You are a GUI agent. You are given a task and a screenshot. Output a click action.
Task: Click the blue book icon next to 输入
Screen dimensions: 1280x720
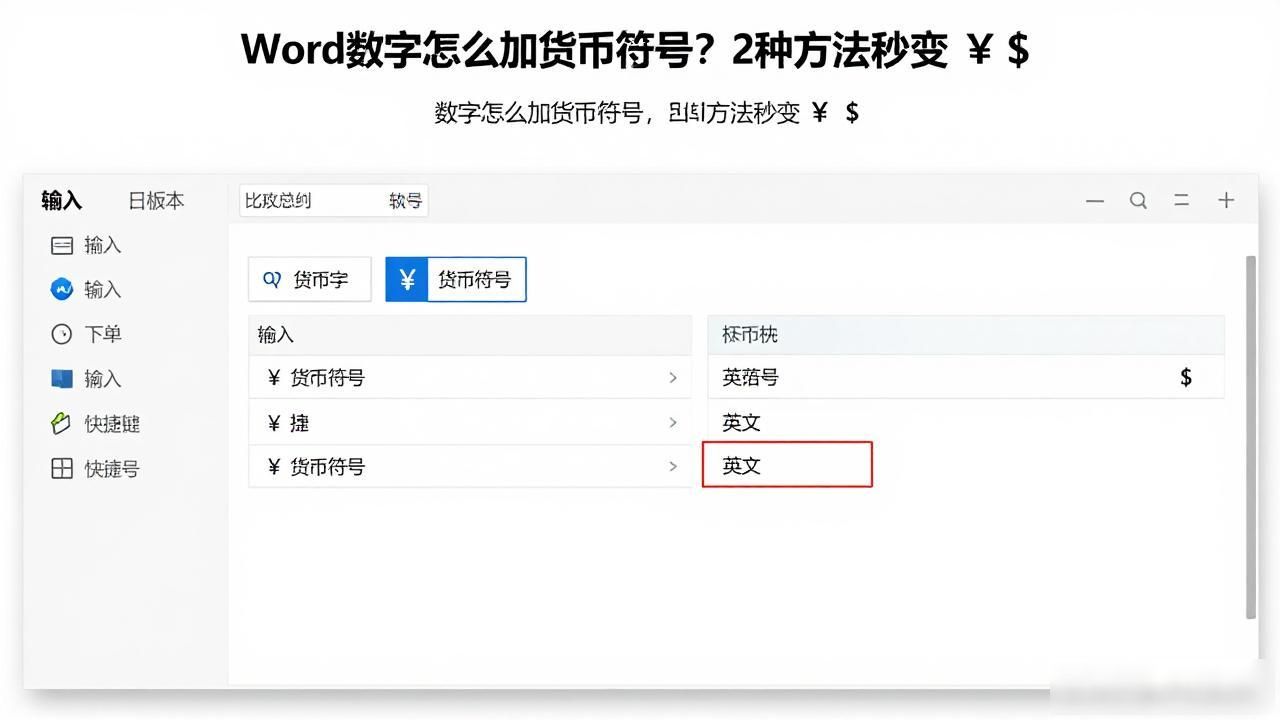(x=62, y=379)
